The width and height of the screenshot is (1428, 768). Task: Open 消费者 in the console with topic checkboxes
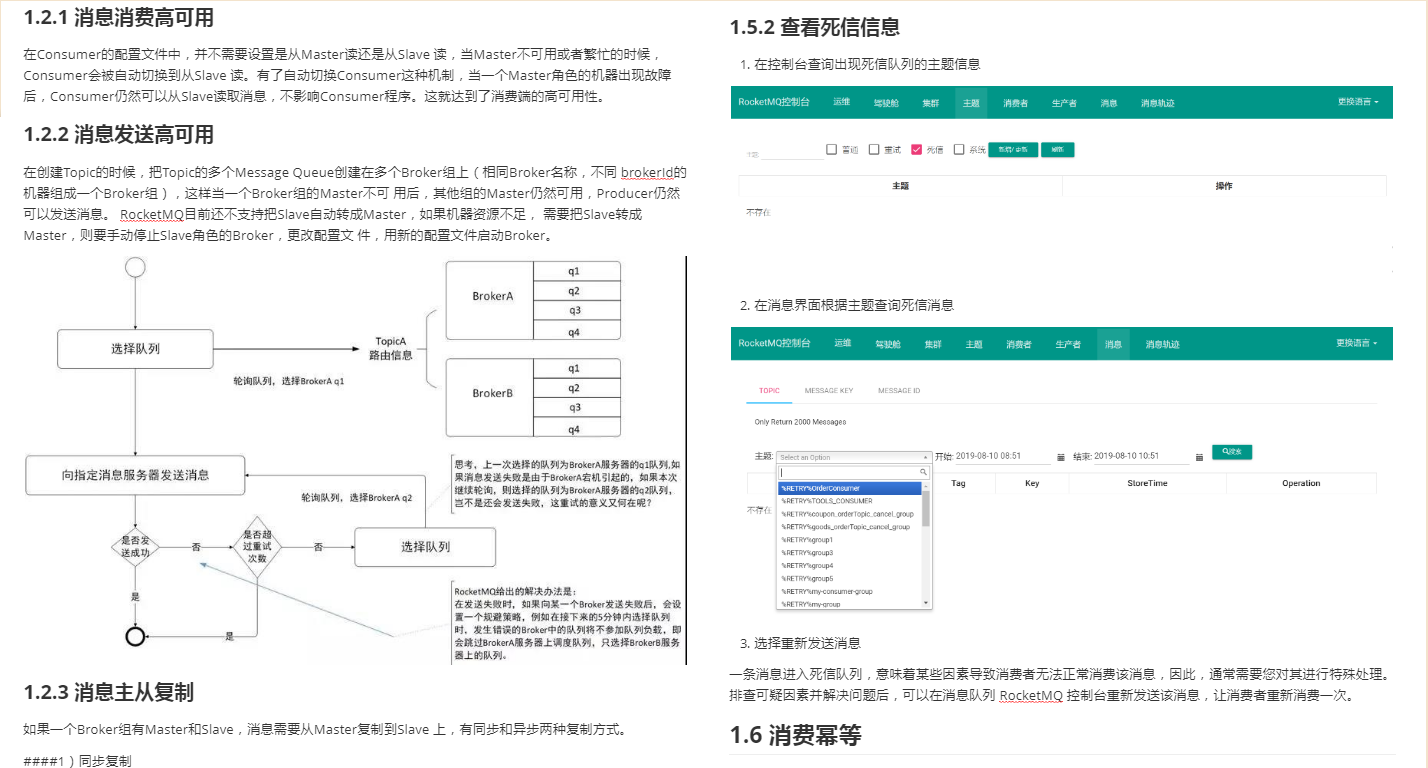coord(1016,103)
